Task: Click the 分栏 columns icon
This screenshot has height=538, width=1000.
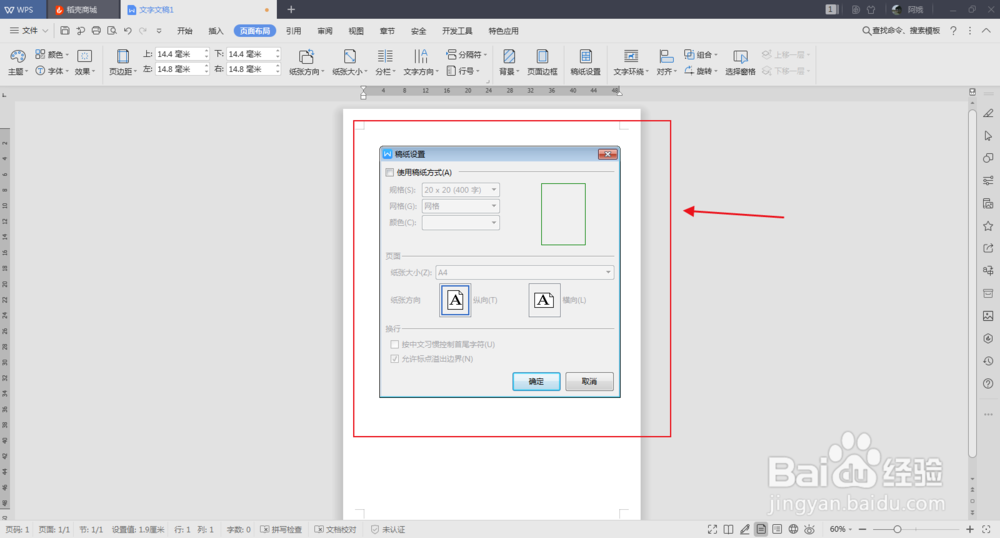Action: pyautogui.click(x=385, y=56)
